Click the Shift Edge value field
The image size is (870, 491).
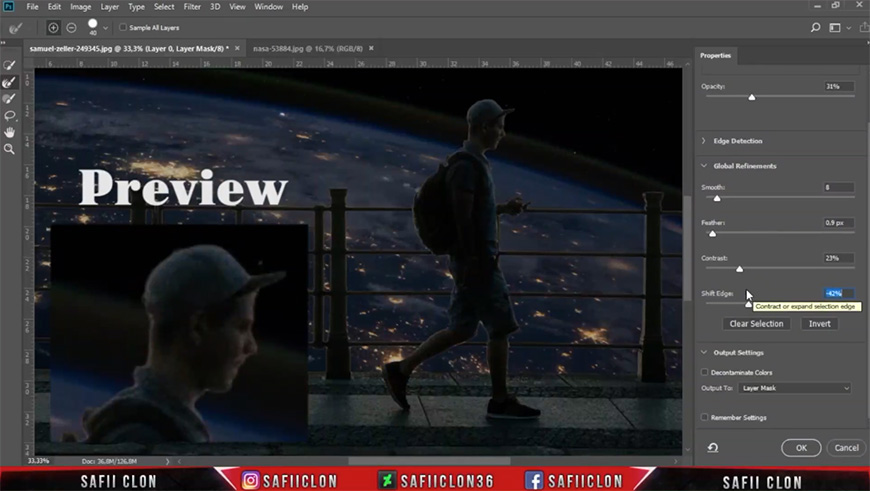839,293
